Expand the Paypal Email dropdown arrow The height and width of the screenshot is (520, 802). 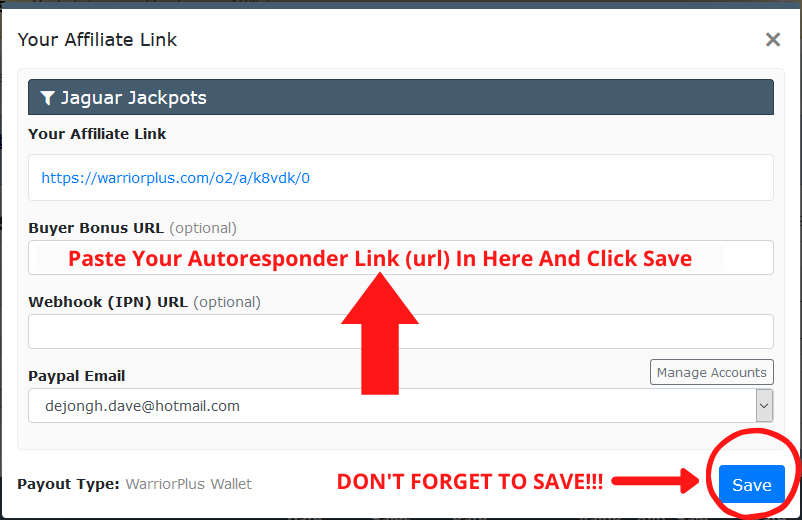point(764,405)
